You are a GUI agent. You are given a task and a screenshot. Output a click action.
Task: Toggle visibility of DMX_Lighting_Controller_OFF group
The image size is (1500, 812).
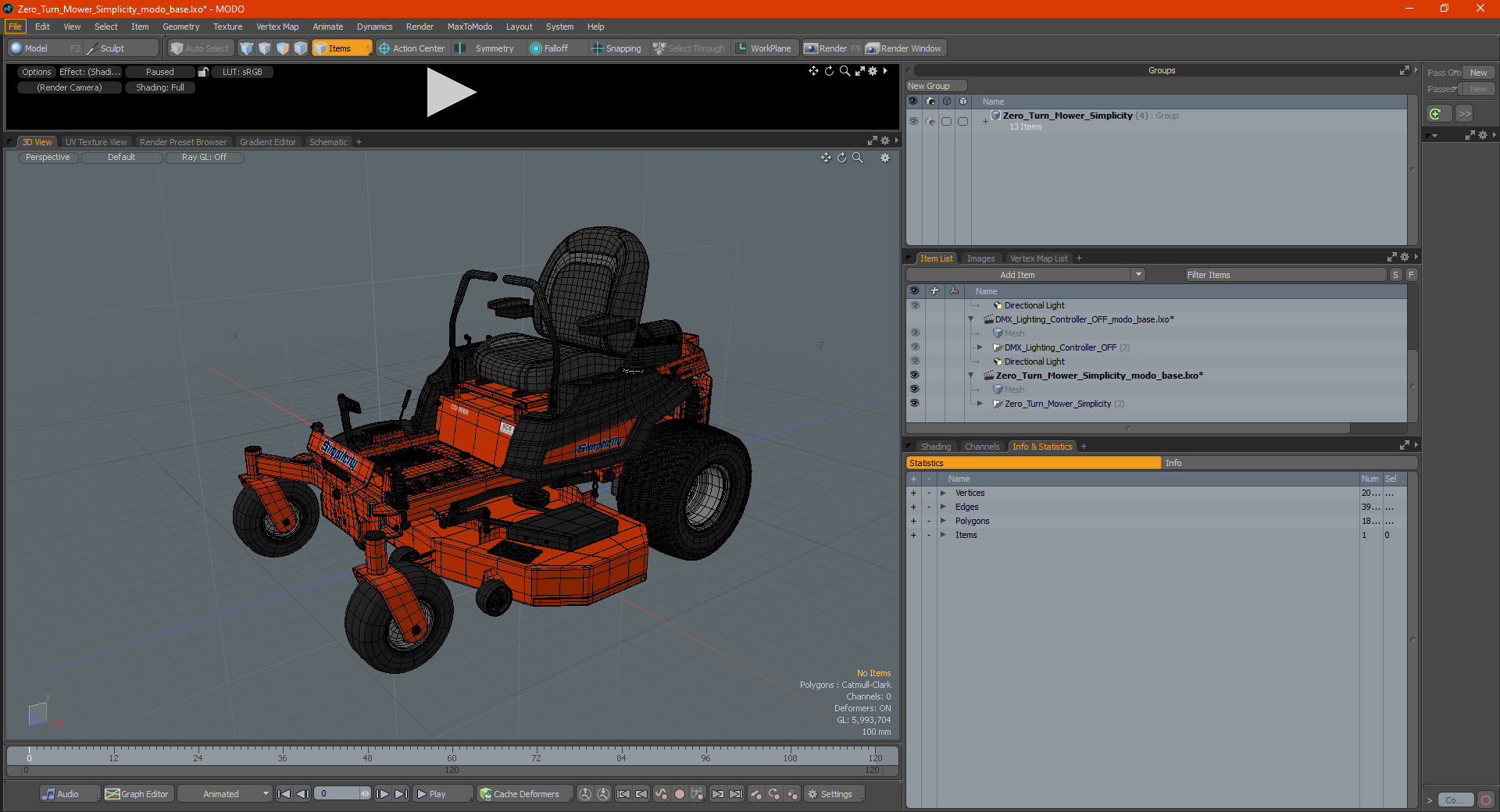coord(914,347)
